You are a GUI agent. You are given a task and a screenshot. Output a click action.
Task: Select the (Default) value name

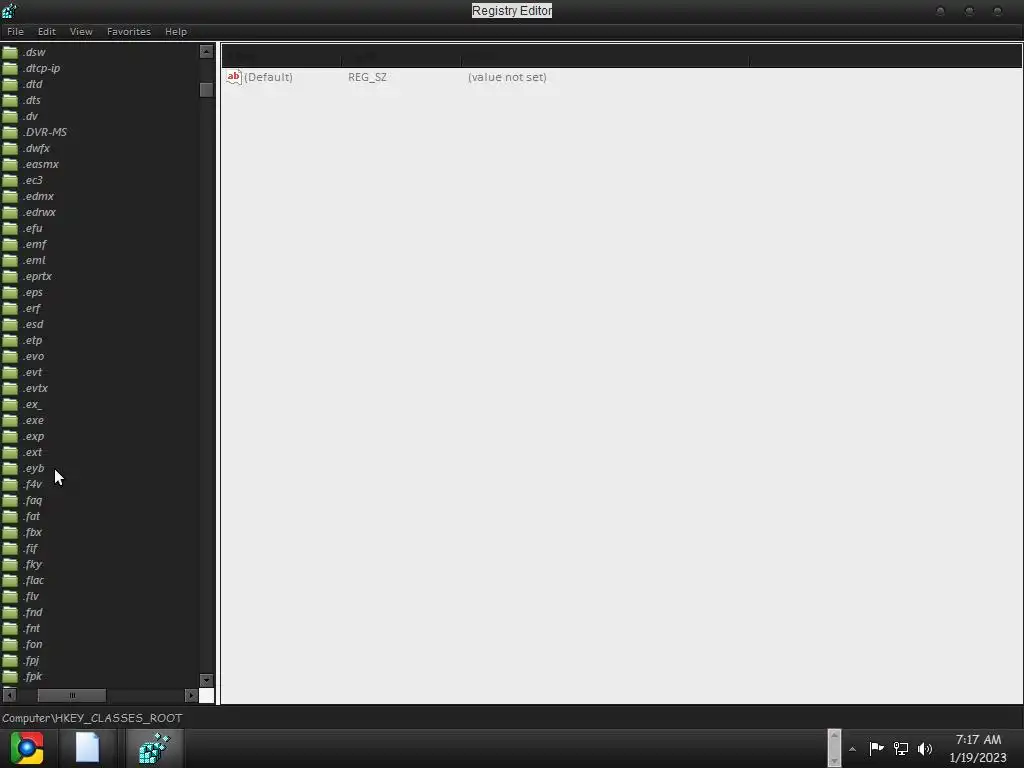point(268,77)
